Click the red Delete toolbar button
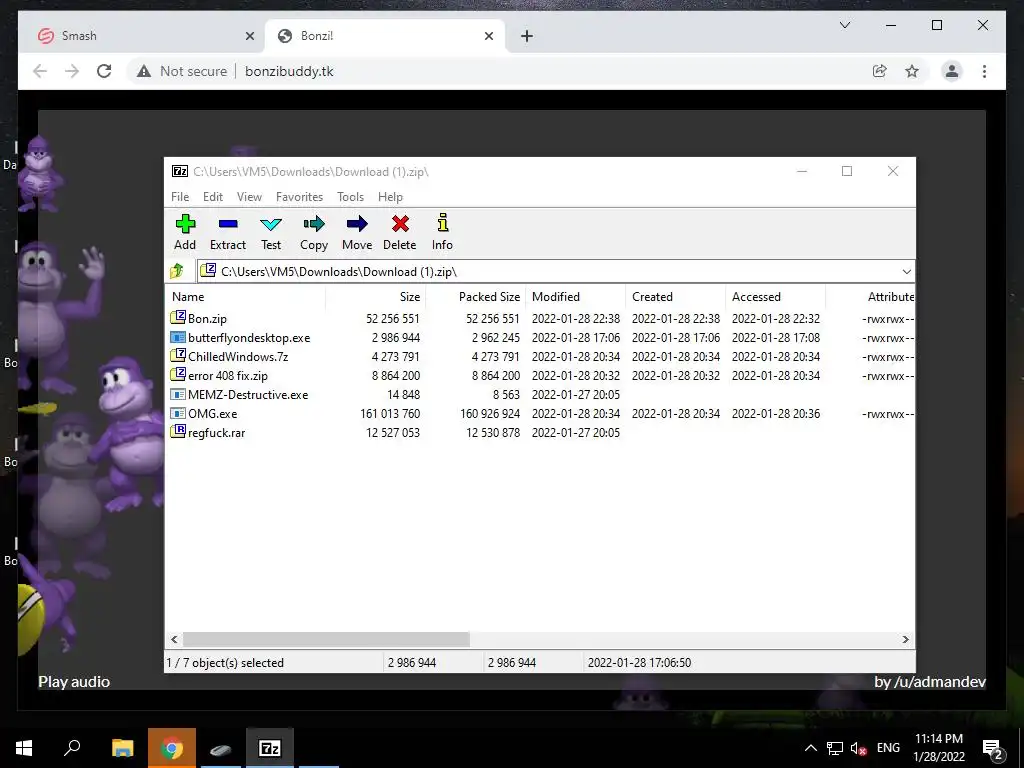This screenshot has height=768, width=1024. coord(400,232)
